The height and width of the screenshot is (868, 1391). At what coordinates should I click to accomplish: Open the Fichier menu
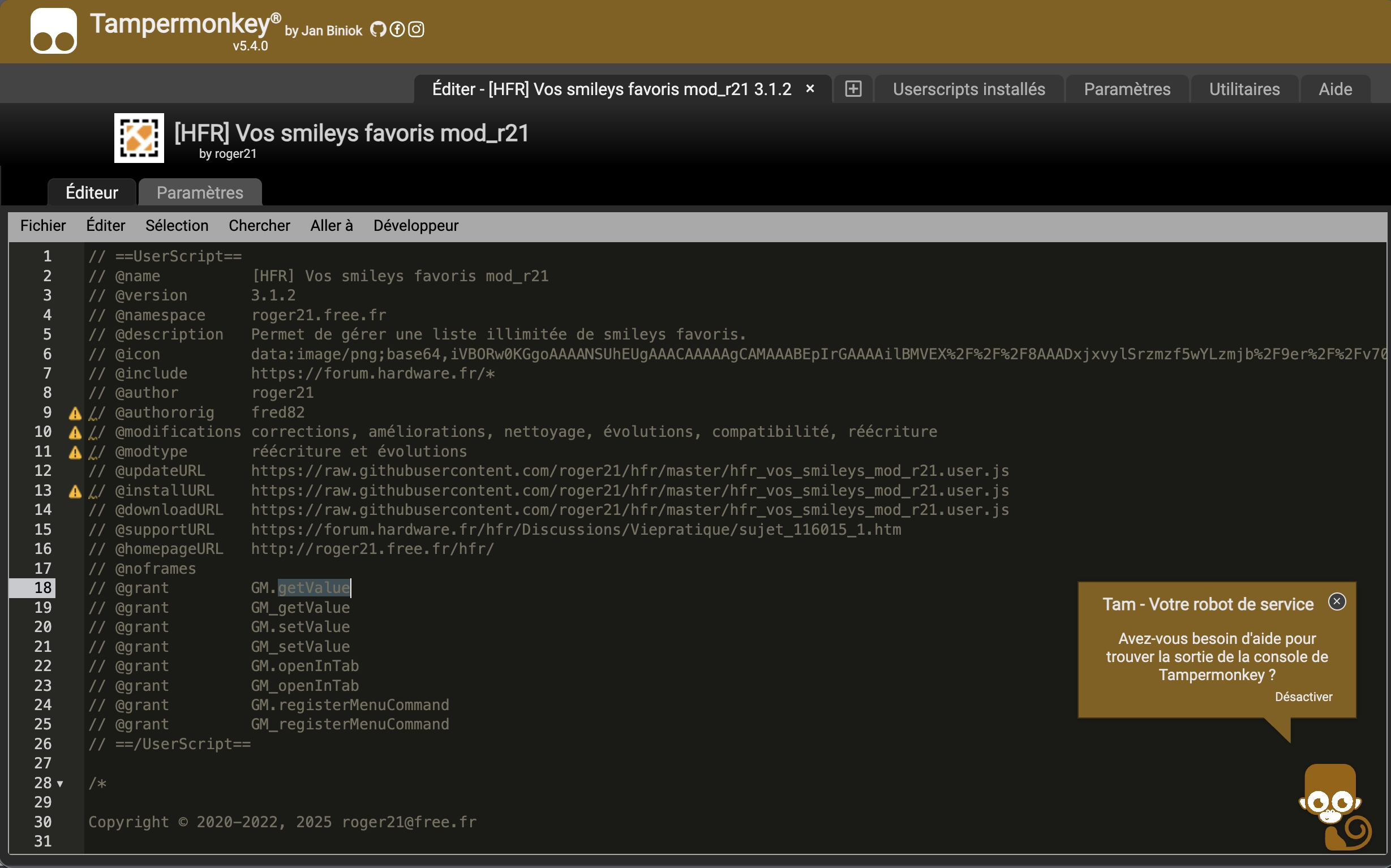(43, 226)
